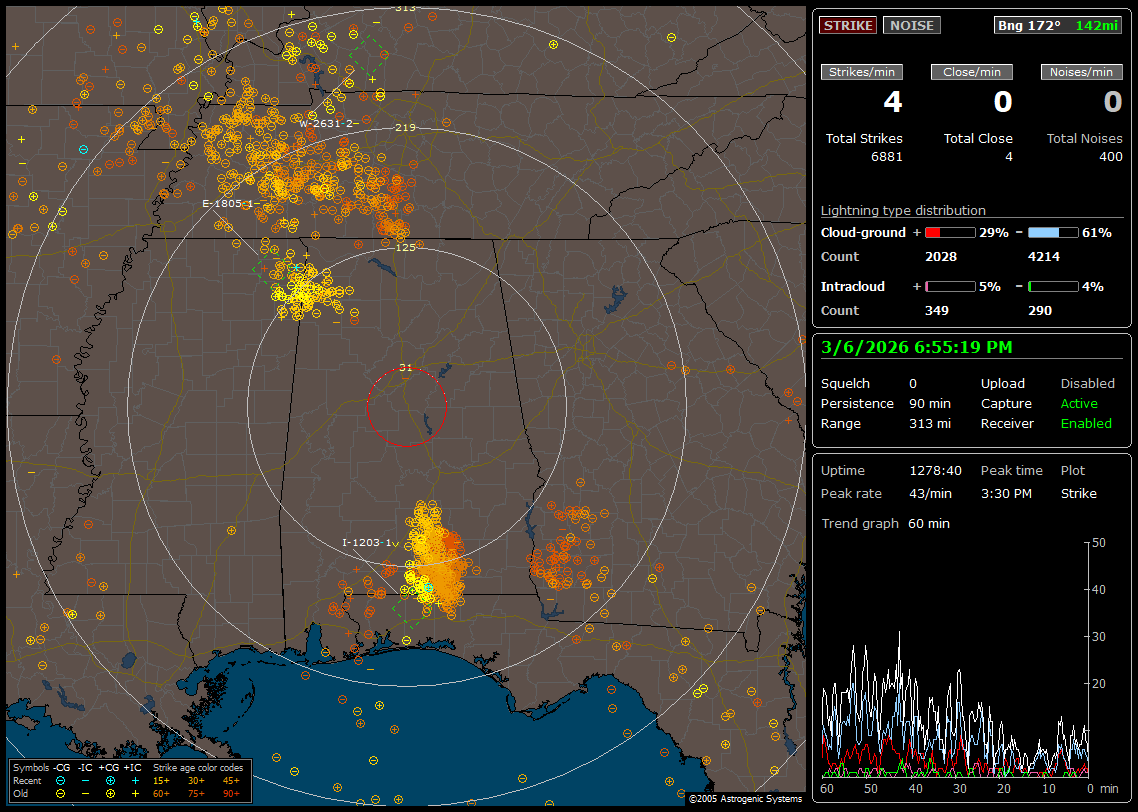Click the recent +CG symbol in legend
The width and height of the screenshot is (1138, 812).
[110, 780]
